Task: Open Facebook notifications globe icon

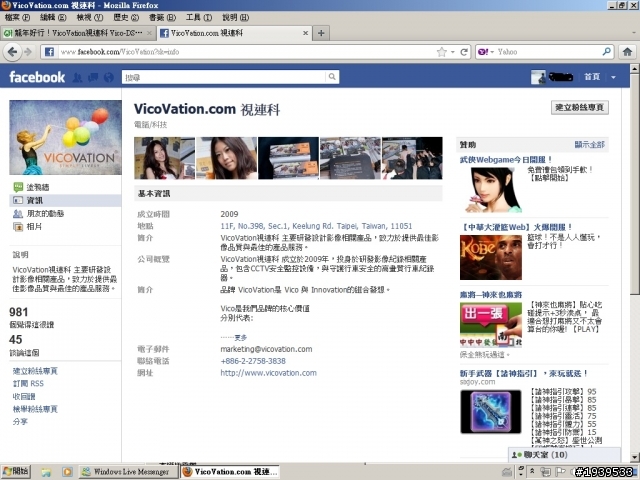Action: (109, 77)
